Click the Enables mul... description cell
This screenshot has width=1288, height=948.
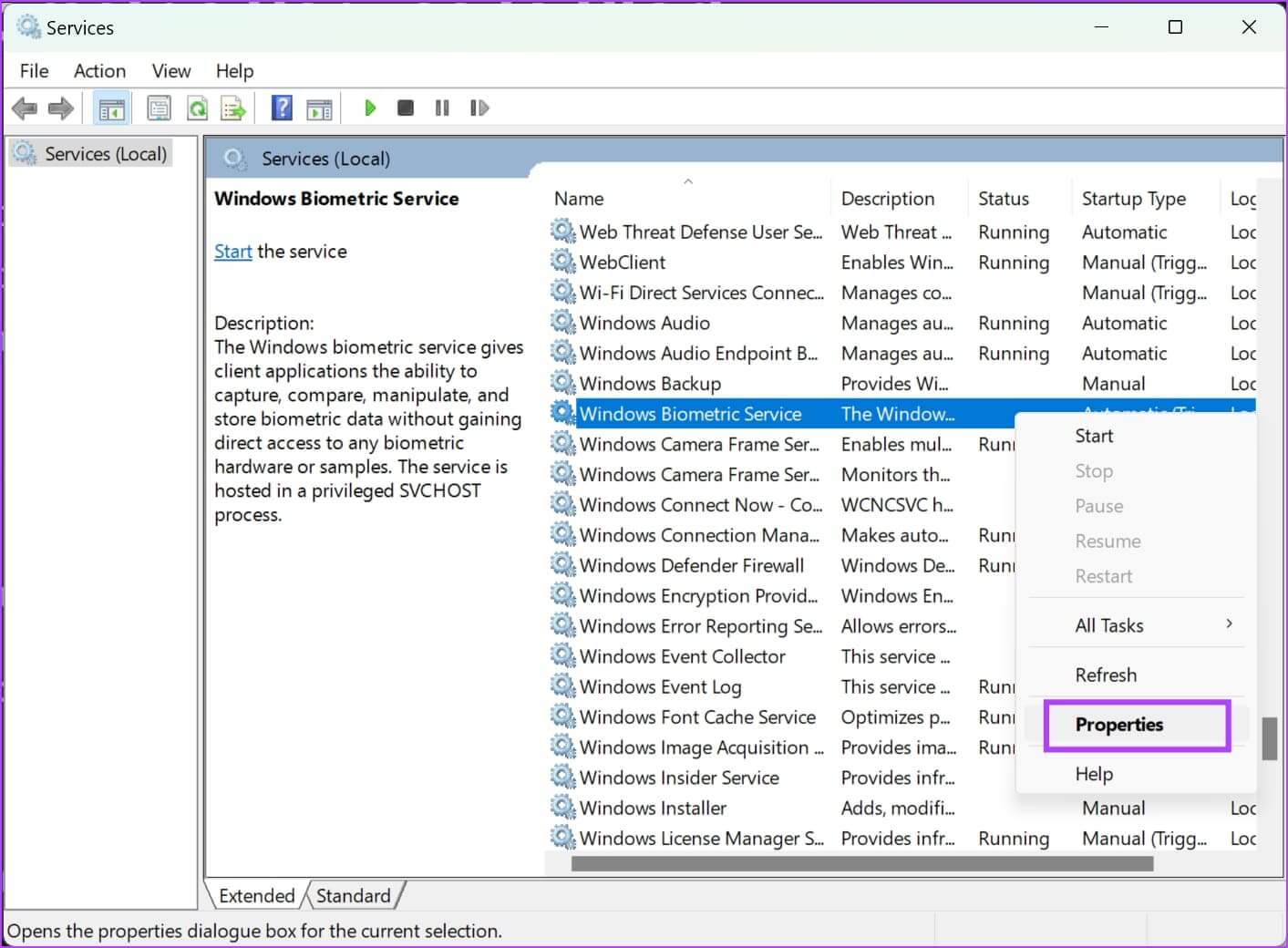tap(896, 444)
